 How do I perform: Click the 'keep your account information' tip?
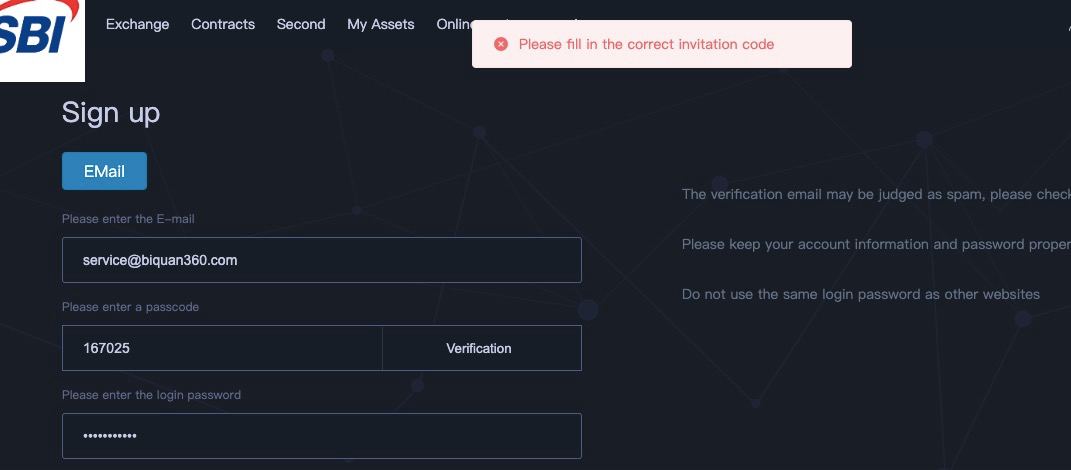click(876, 245)
